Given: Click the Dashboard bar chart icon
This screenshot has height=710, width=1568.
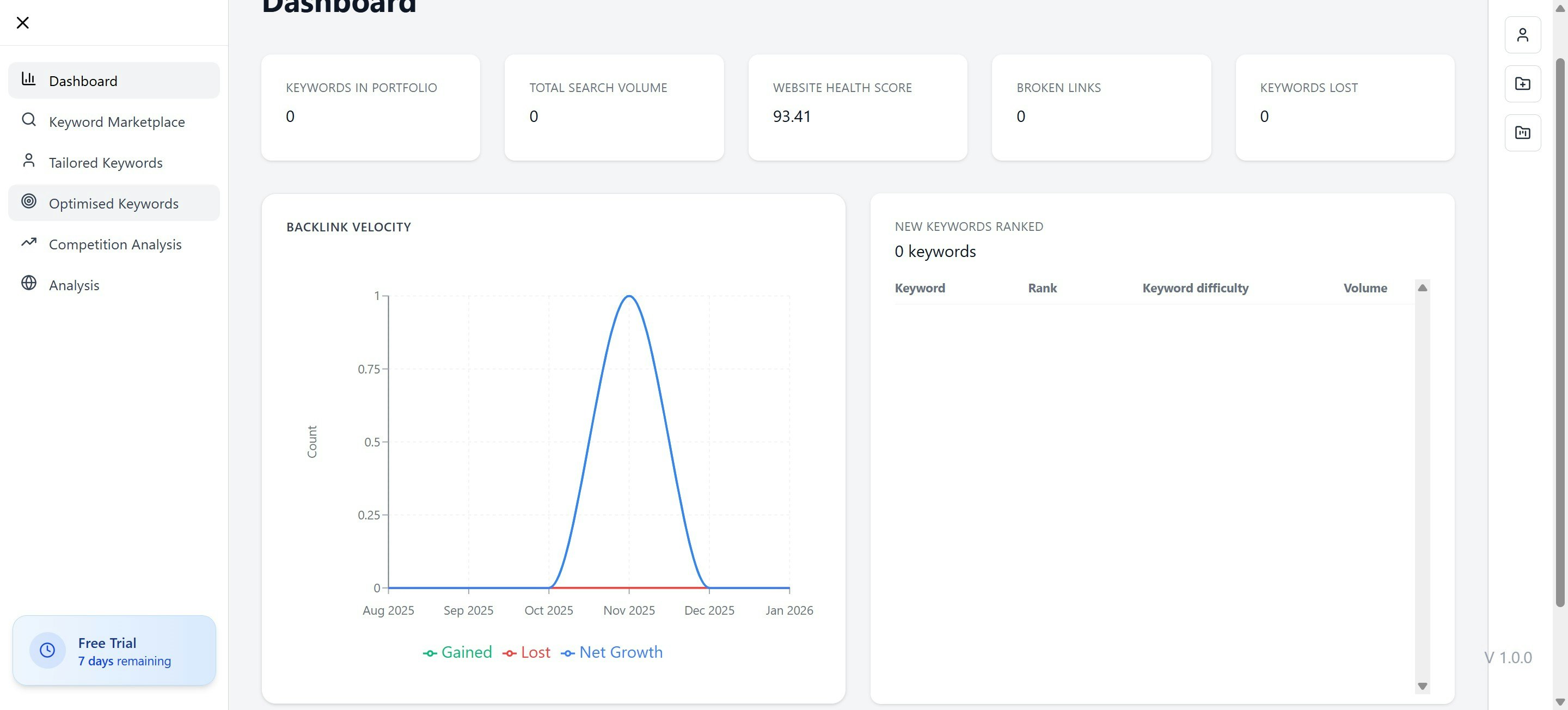Looking at the screenshot, I should (x=29, y=78).
